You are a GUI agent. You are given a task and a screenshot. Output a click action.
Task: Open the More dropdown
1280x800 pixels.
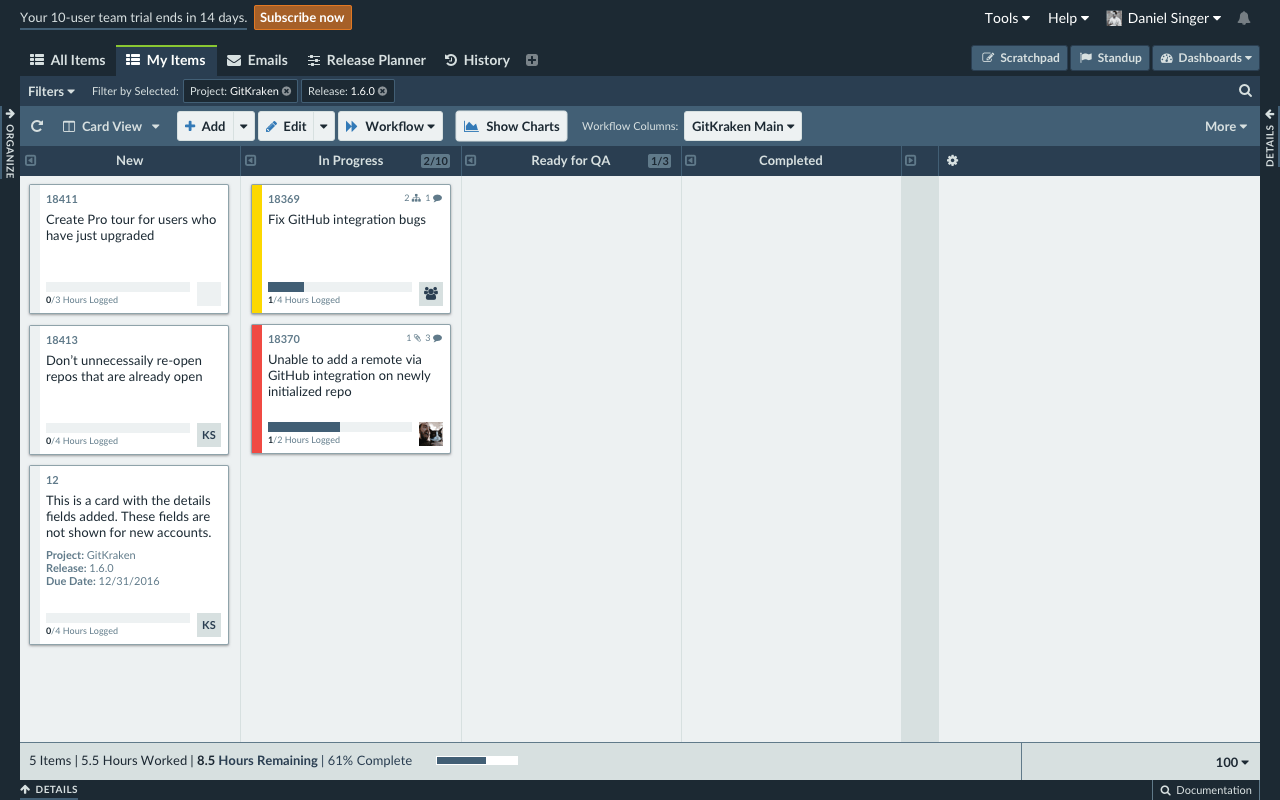(1226, 126)
